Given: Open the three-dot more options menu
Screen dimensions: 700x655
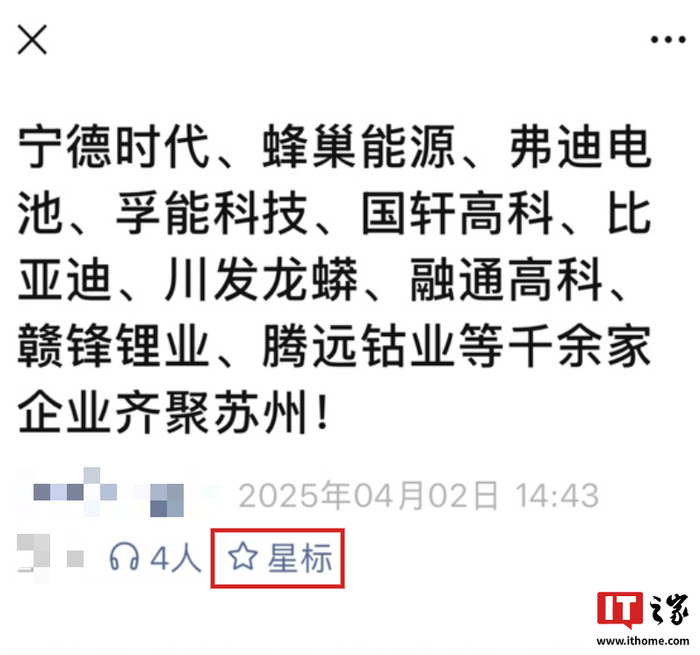Looking at the screenshot, I should click(668, 40).
